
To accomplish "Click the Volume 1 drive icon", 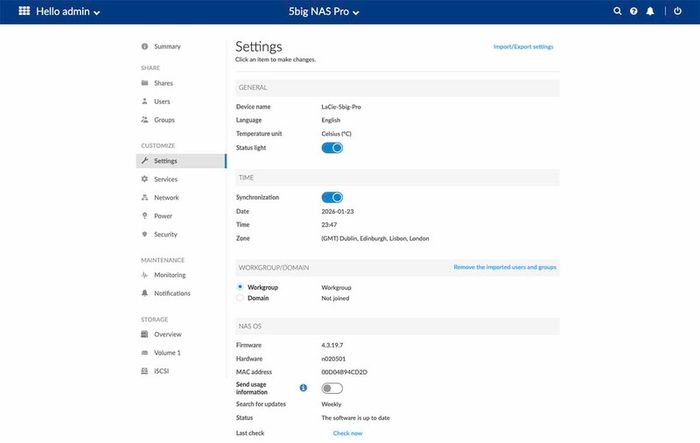I will (x=145, y=353).
